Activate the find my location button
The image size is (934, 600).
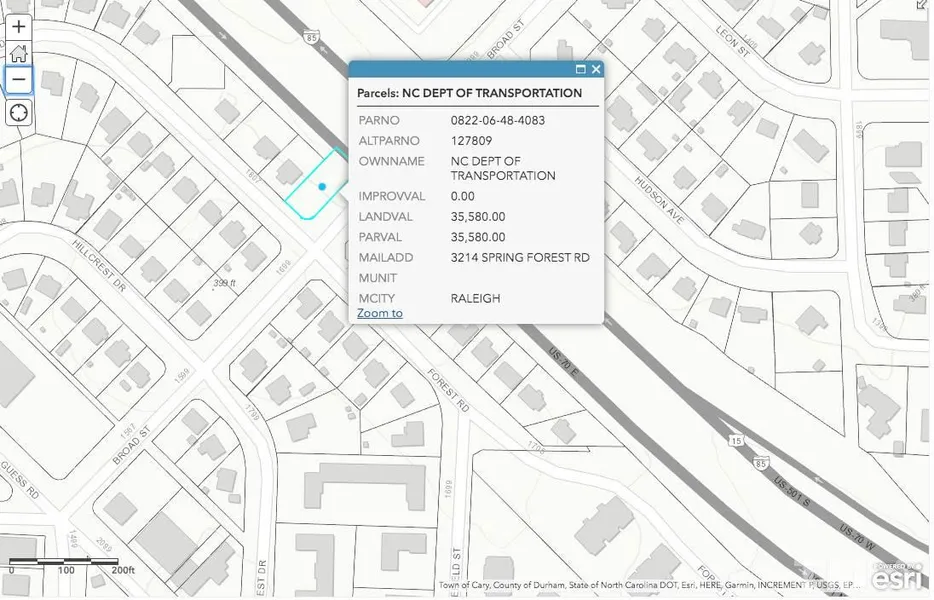pyautogui.click(x=18, y=112)
